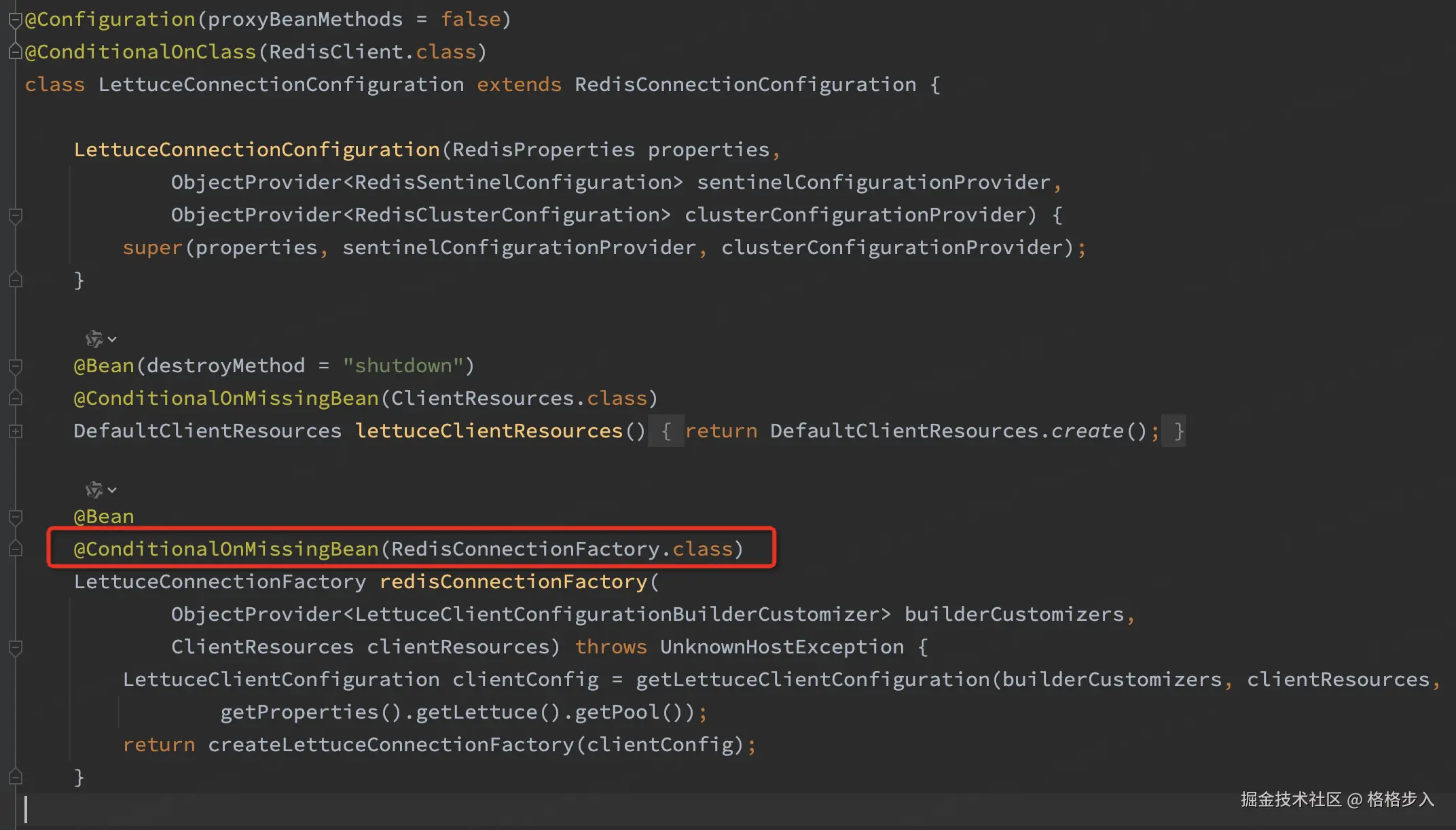
Task: Open the chevron dropdown above the lettuceClientResources bean
Action: pyautogui.click(x=113, y=339)
